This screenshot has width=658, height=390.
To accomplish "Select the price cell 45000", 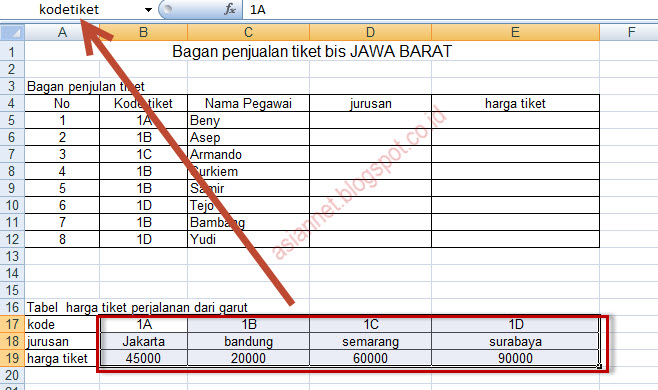I will coord(144,358).
